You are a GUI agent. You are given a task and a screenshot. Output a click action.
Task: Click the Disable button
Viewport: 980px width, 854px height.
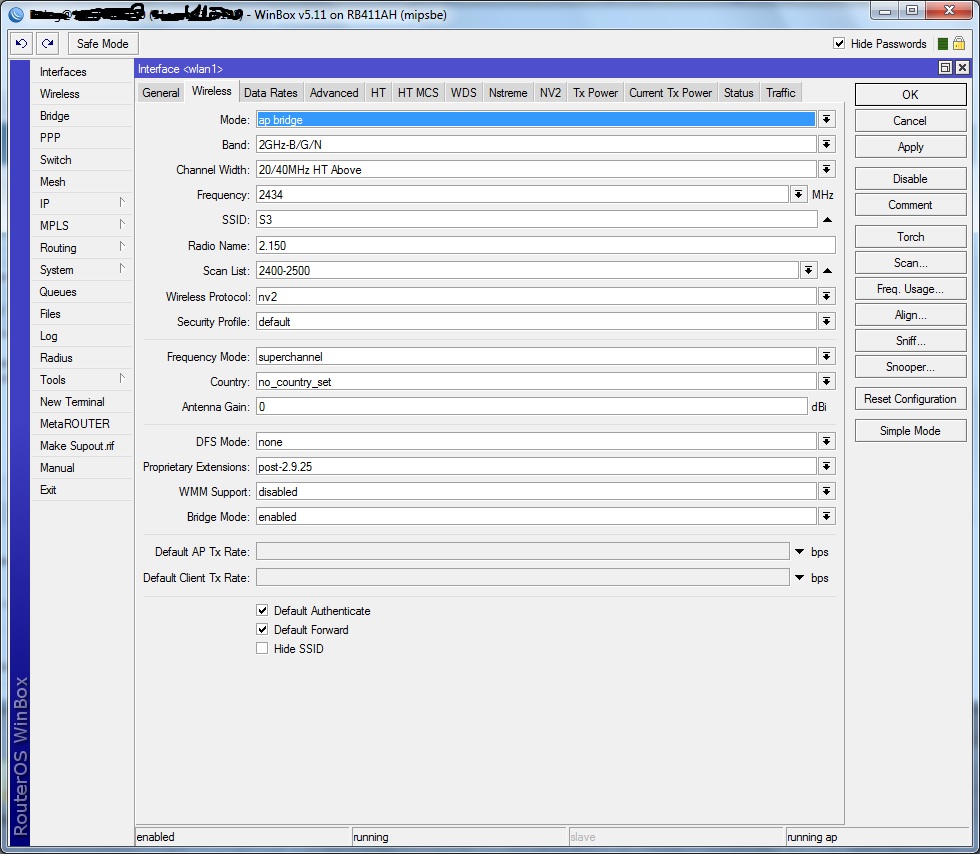click(910, 179)
